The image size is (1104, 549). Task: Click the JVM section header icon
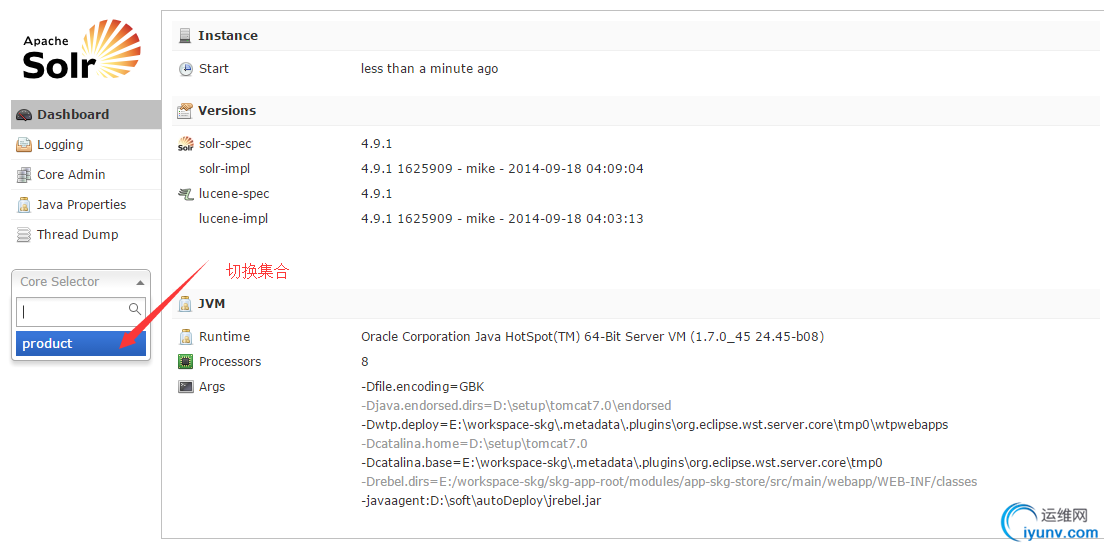click(185, 304)
